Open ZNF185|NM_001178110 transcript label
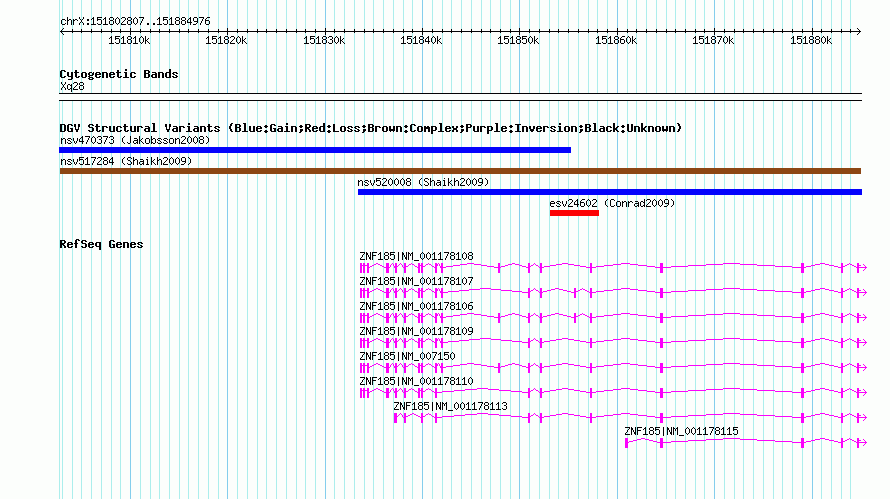The image size is (890, 499). pyautogui.click(x=416, y=381)
